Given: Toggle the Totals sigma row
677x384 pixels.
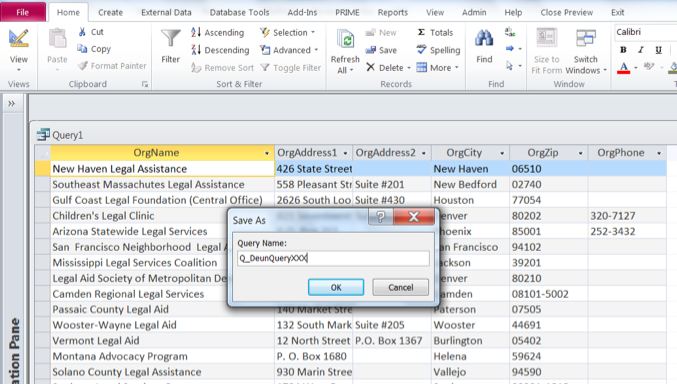Looking at the screenshot, I should 435,32.
